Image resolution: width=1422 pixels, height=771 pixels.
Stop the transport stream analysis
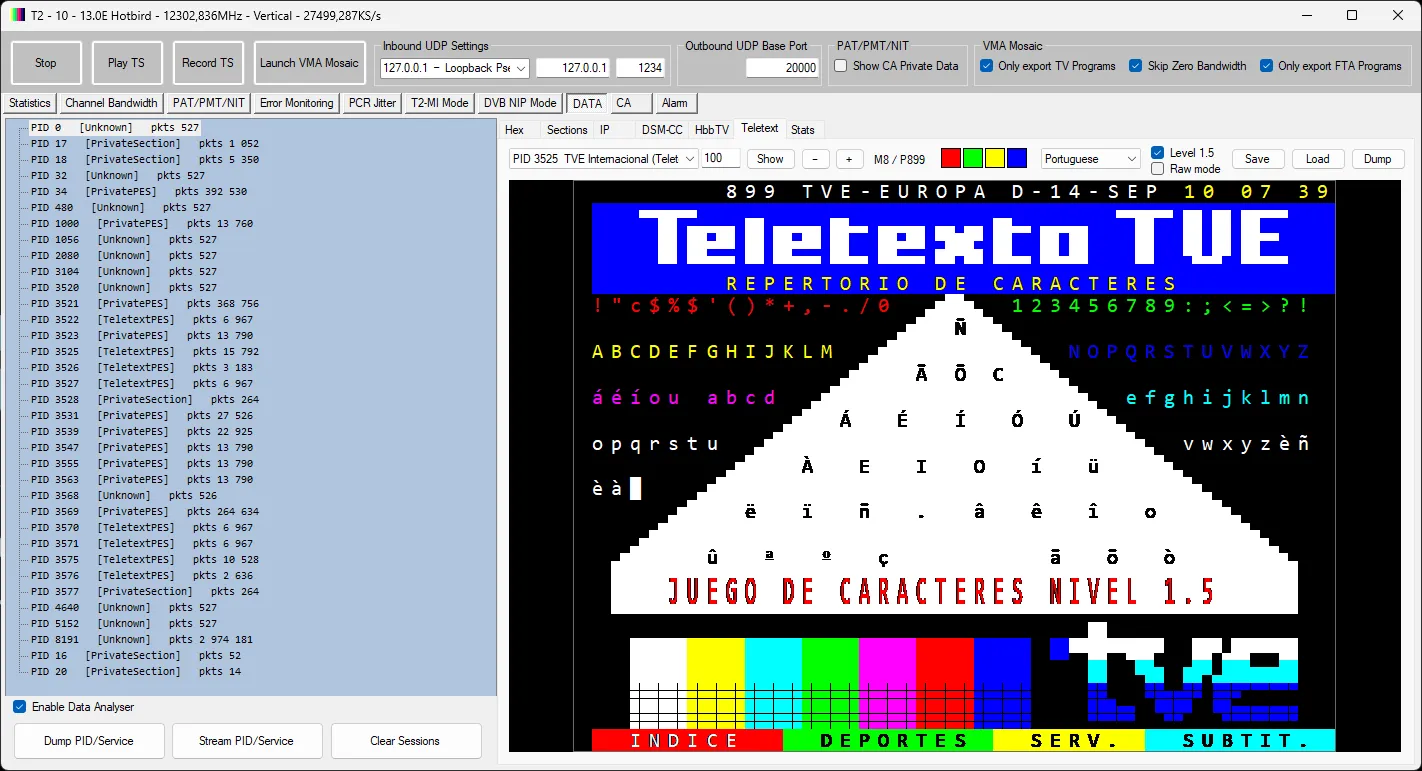(46, 63)
